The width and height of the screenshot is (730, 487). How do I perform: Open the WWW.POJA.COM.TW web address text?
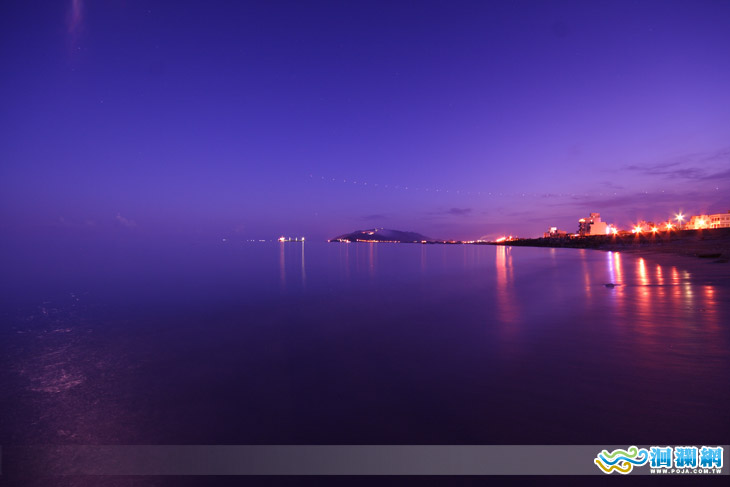(x=685, y=470)
